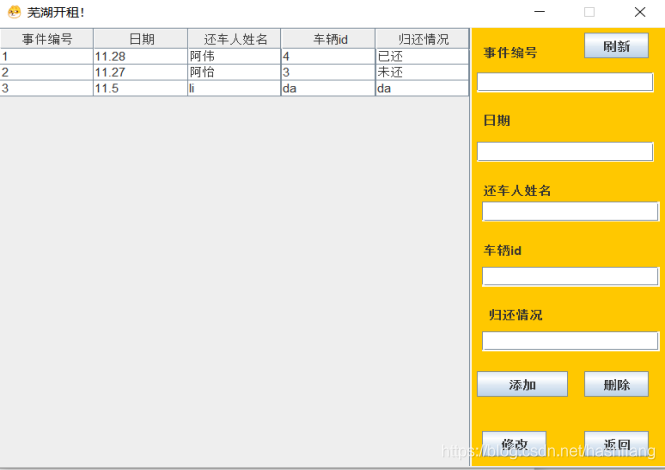Minimize the 芜湖开租 window

pos(539,12)
